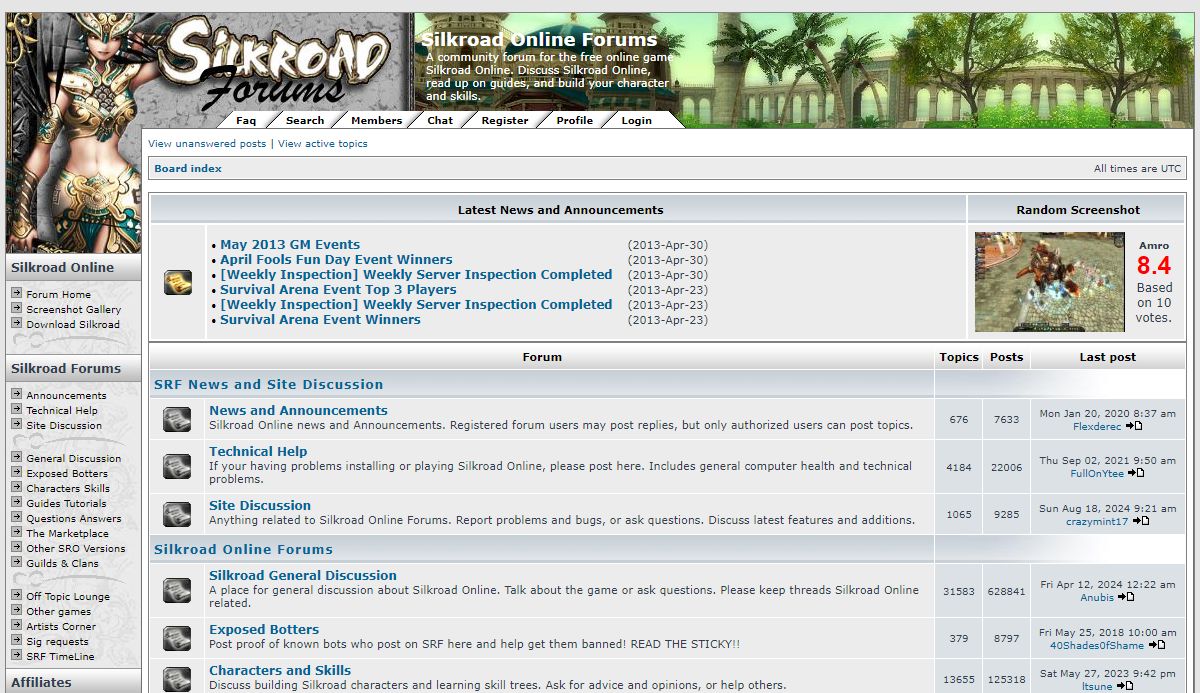Open the News and Announcements forum

coord(298,410)
